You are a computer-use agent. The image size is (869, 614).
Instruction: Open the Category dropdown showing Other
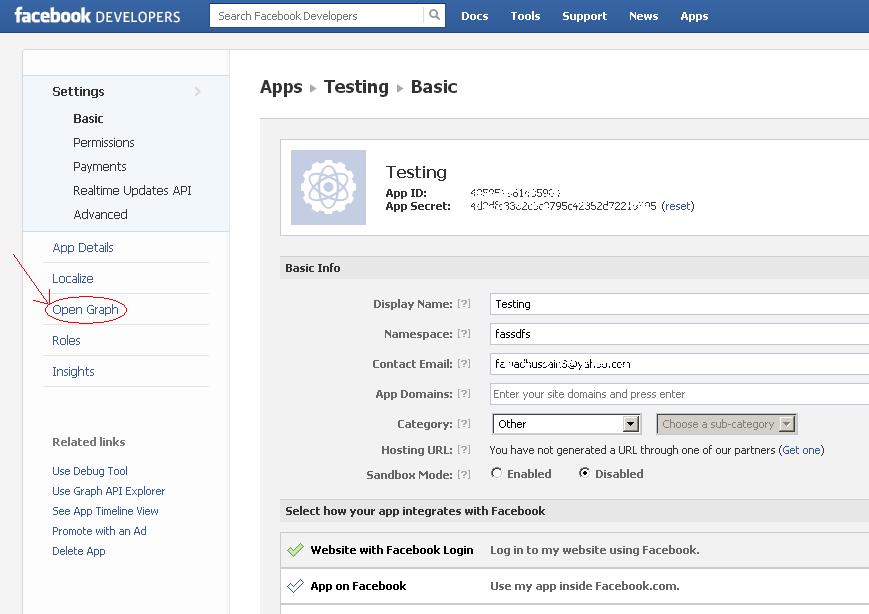[x=566, y=424]
